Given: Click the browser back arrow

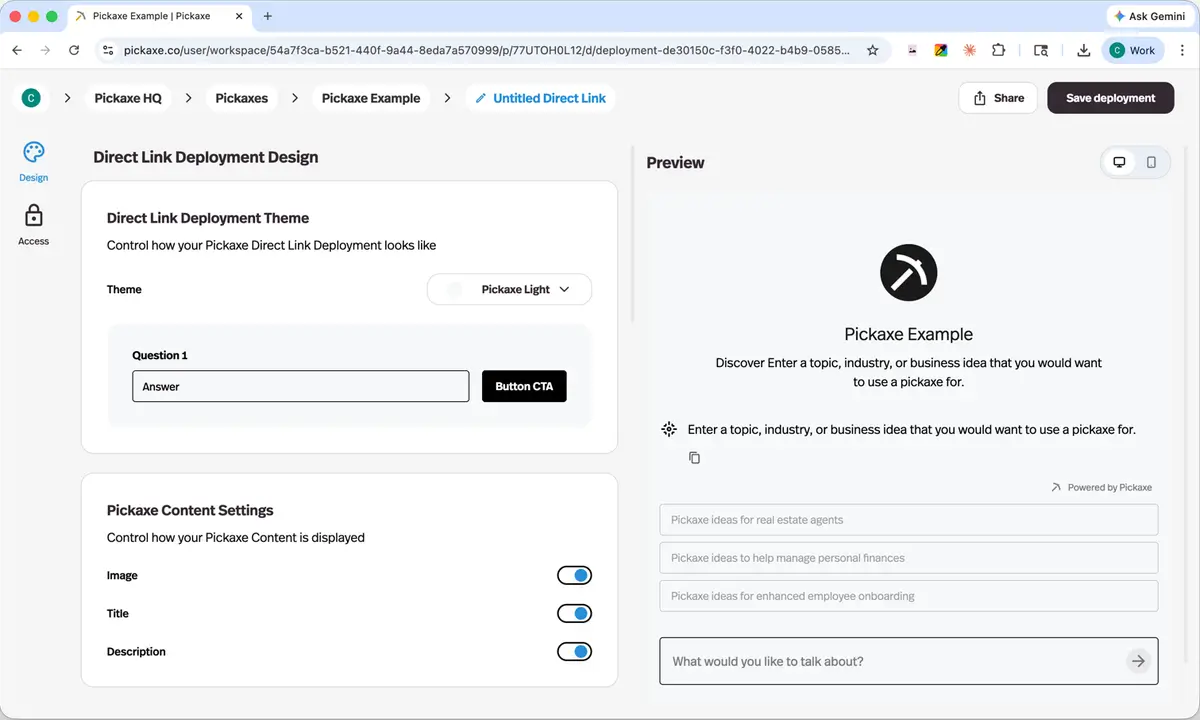Looking at the screenshot, I should coord(17,50).
